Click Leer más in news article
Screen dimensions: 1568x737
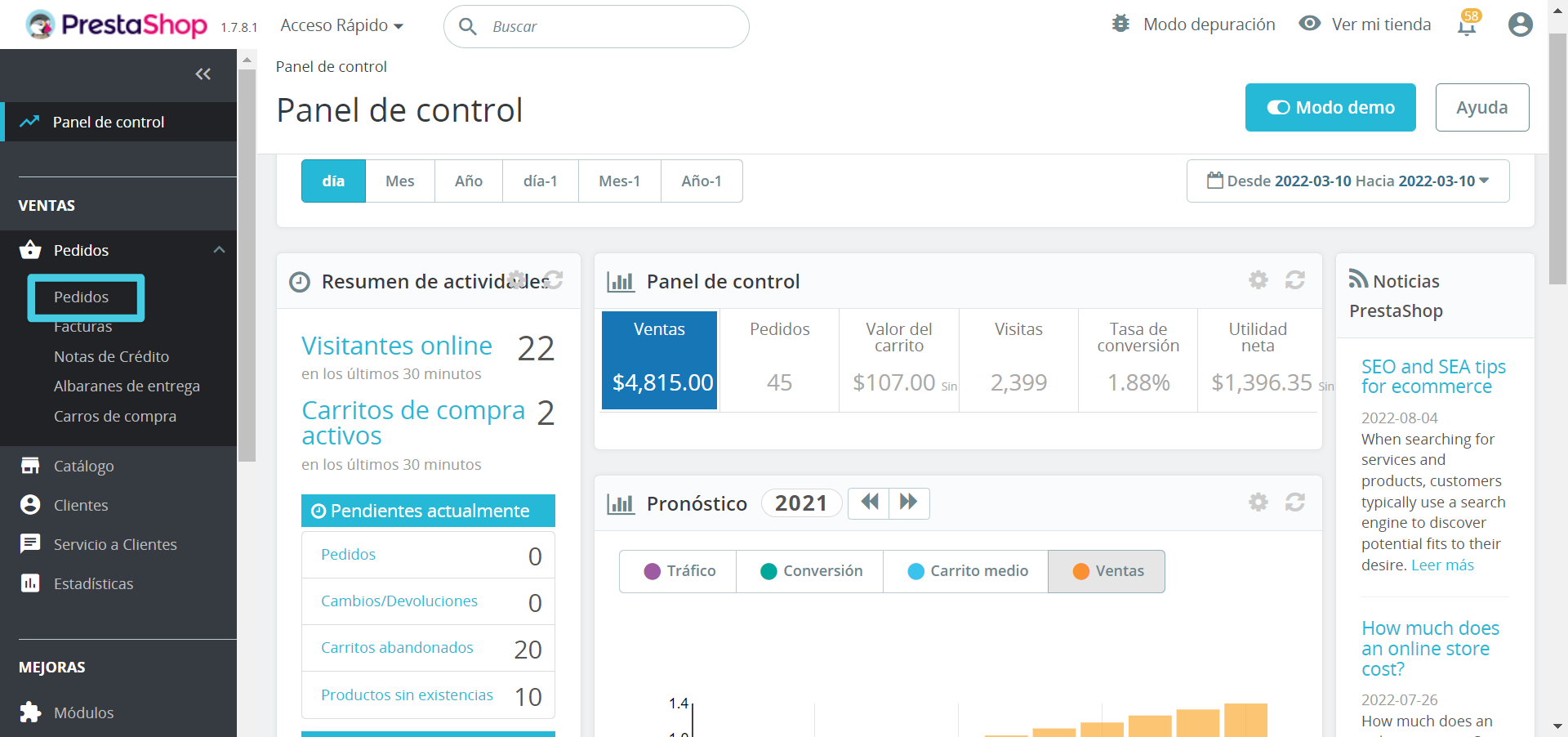[1442, 565]
